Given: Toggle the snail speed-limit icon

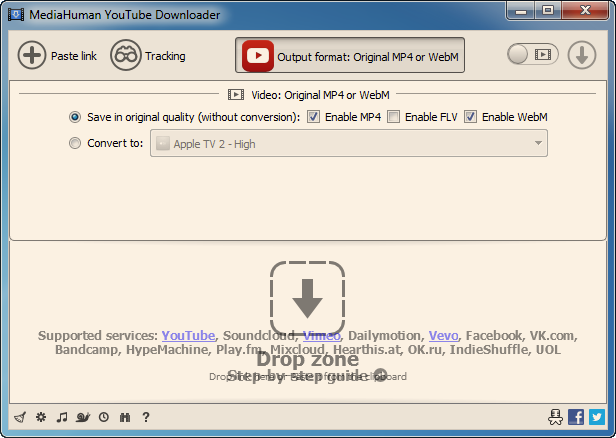Looking at the screenshot, I should 83,417.
